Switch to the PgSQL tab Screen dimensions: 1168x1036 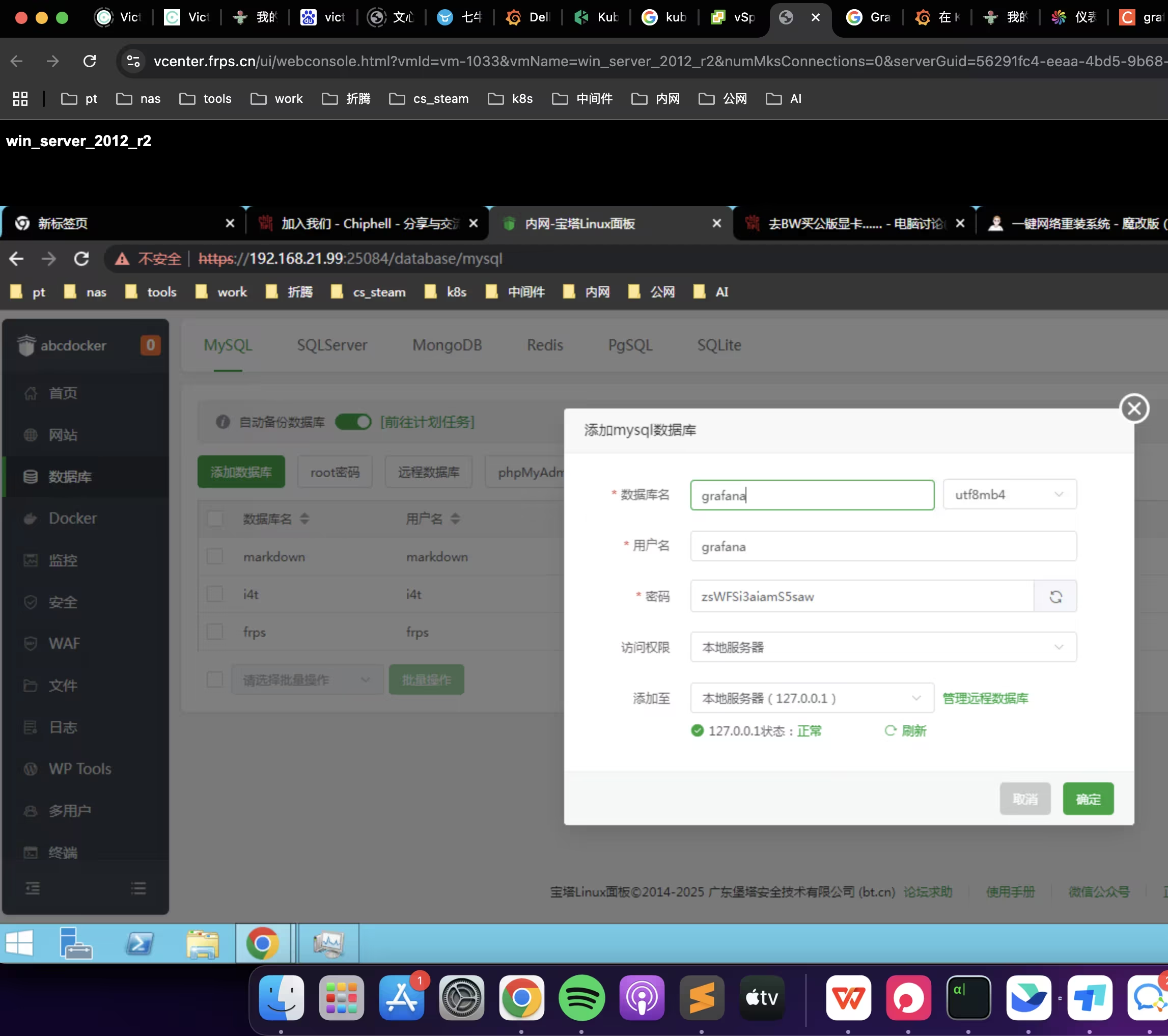click(630, 345)
